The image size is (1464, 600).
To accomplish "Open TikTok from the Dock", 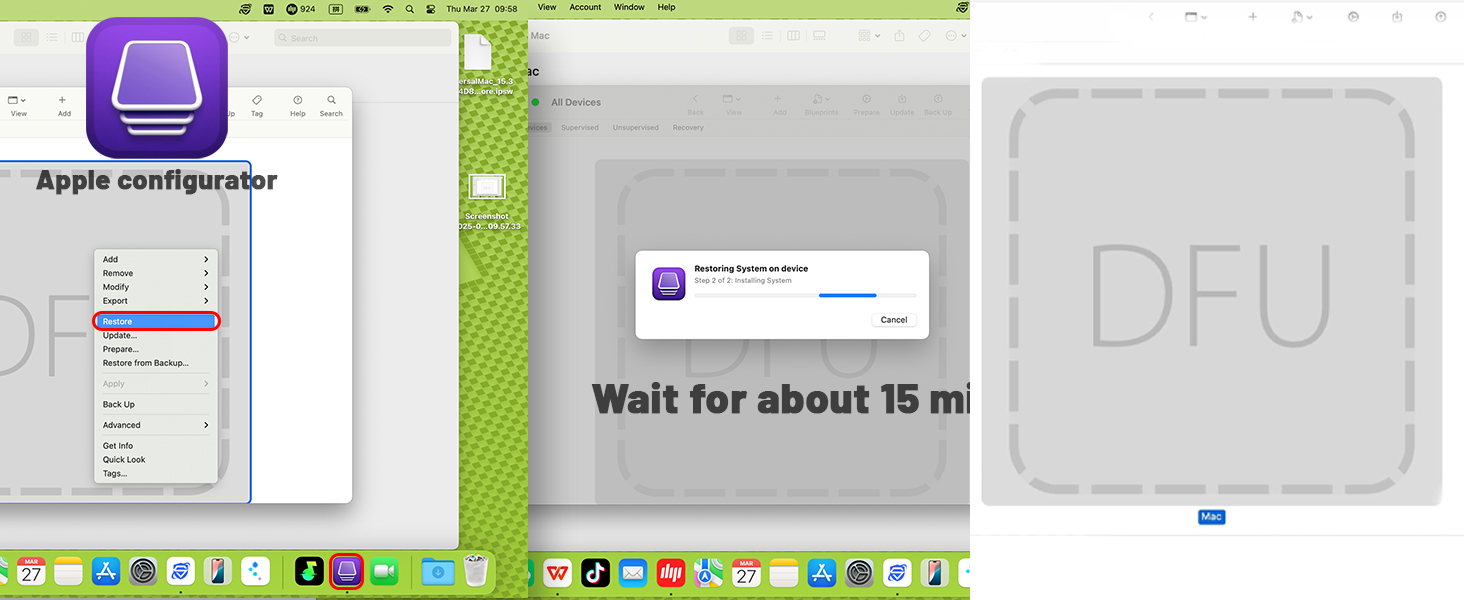I will (595, 572).
